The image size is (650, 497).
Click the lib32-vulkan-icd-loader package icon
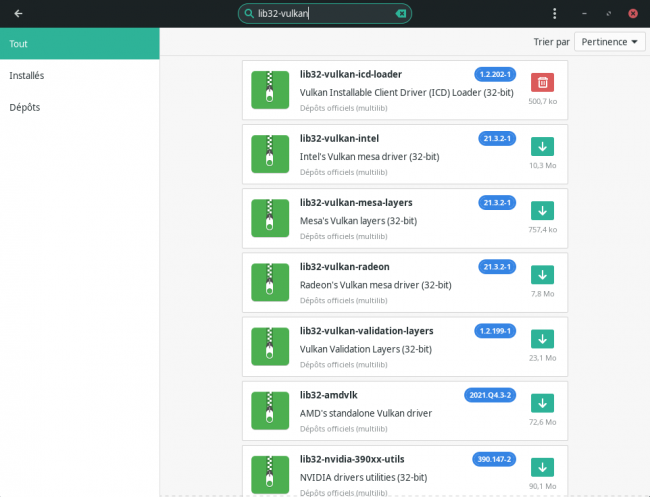[270, 90]
